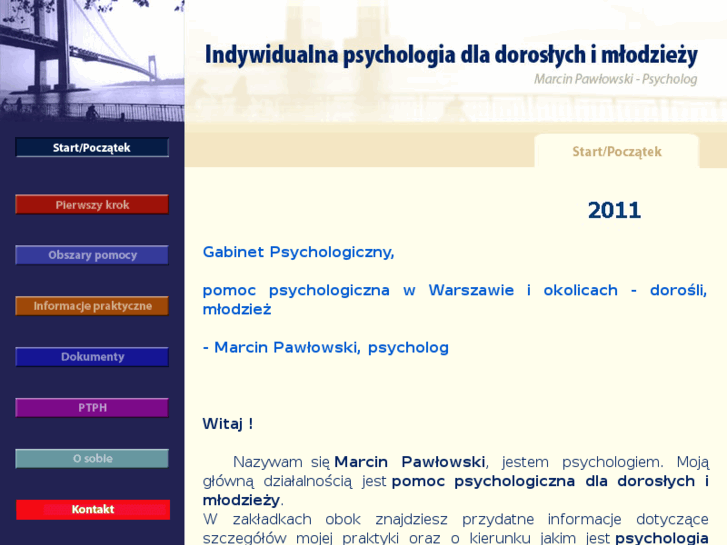This screenshot has height=545, width=727.
Task: Click the subtitle Marcin Pawłowski - Psycholog
Action: (615, 79)
